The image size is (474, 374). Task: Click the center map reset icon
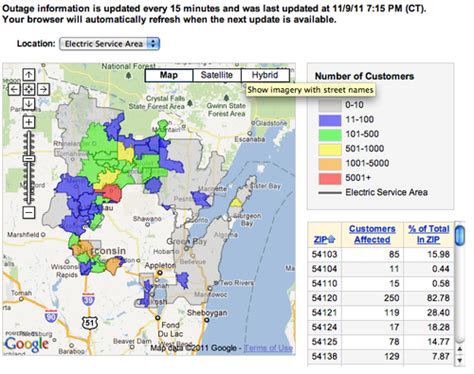[x=29, y=89]
